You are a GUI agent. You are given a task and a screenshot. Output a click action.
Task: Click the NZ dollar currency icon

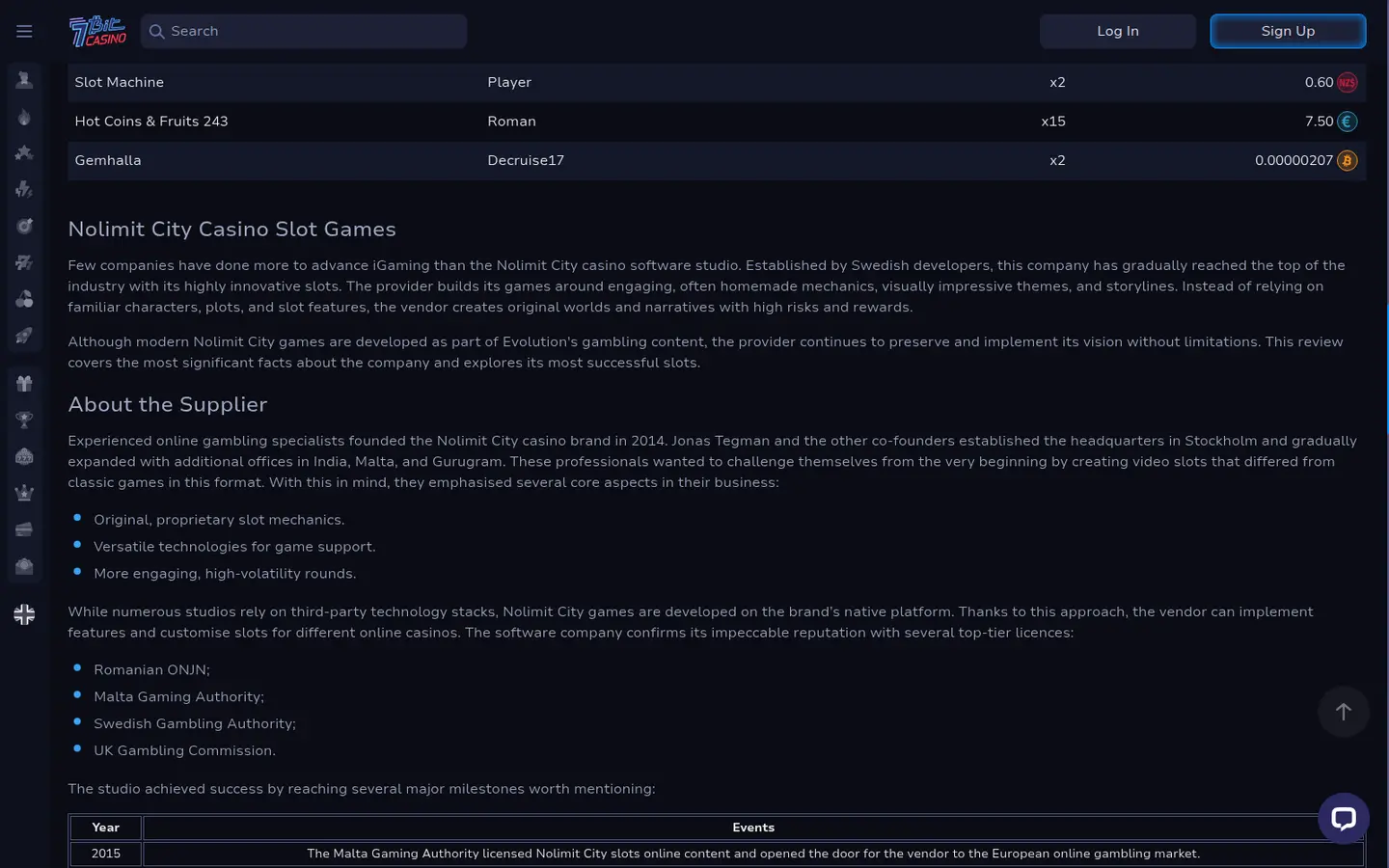(1348, 83)
